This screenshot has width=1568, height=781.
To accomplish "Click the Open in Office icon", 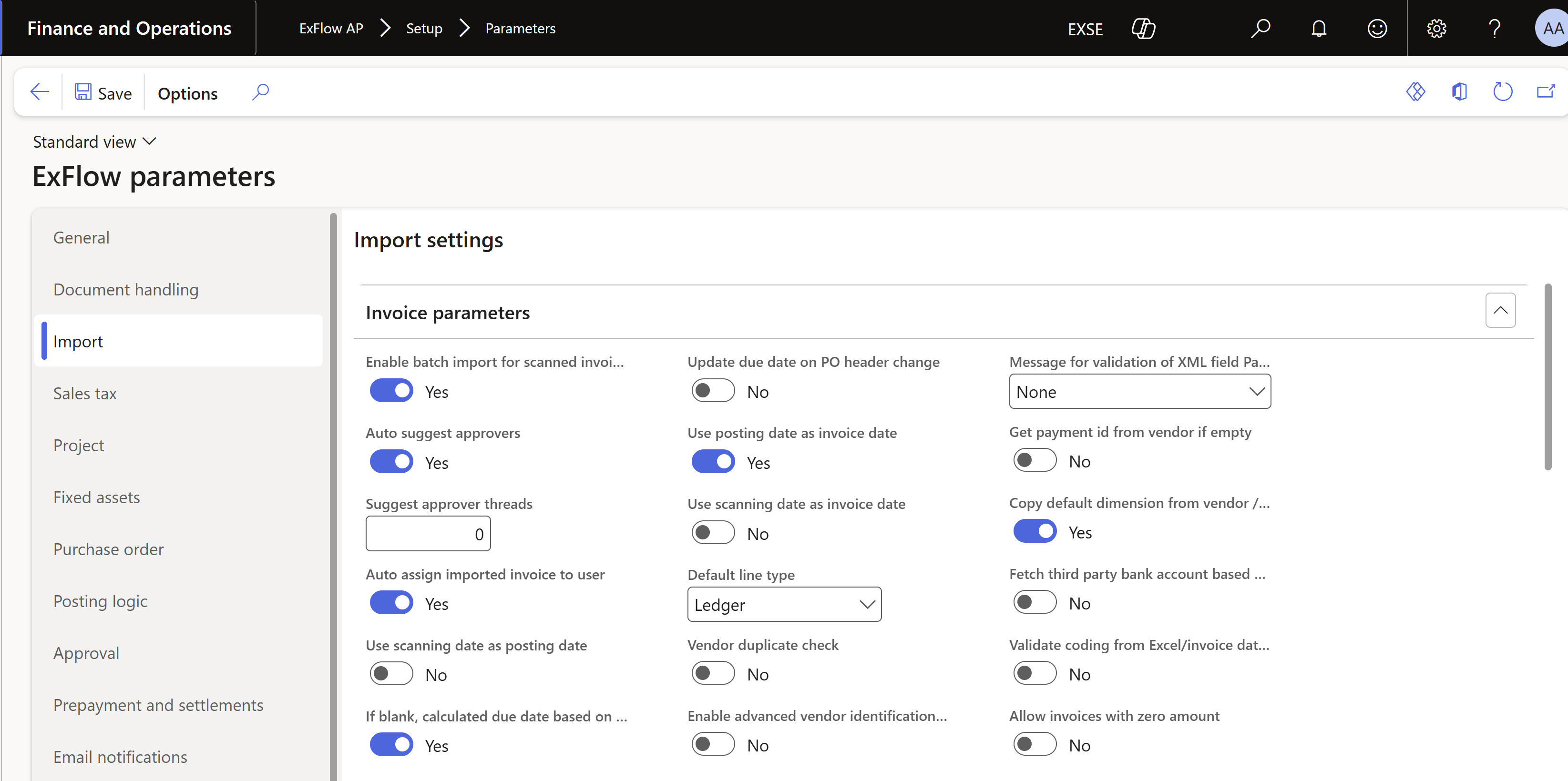I will pyautogui.click(x=1459, y=92).
